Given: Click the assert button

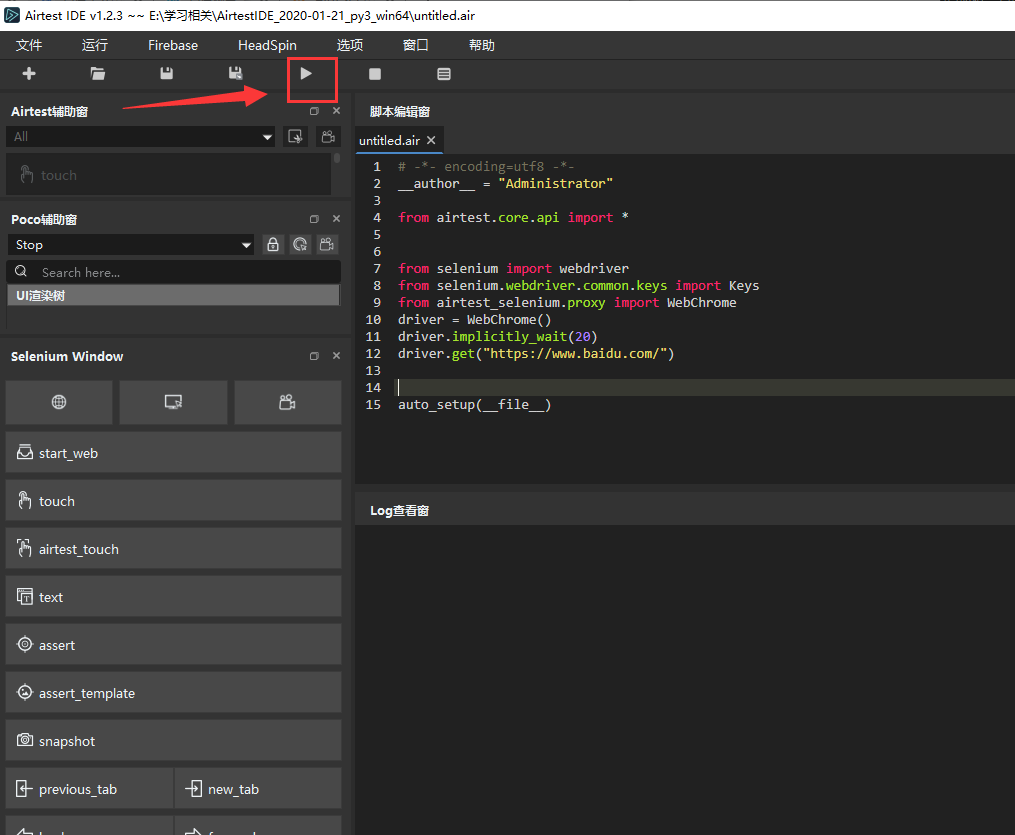Looking at the screenshot, I should click(x=173, y=644).
